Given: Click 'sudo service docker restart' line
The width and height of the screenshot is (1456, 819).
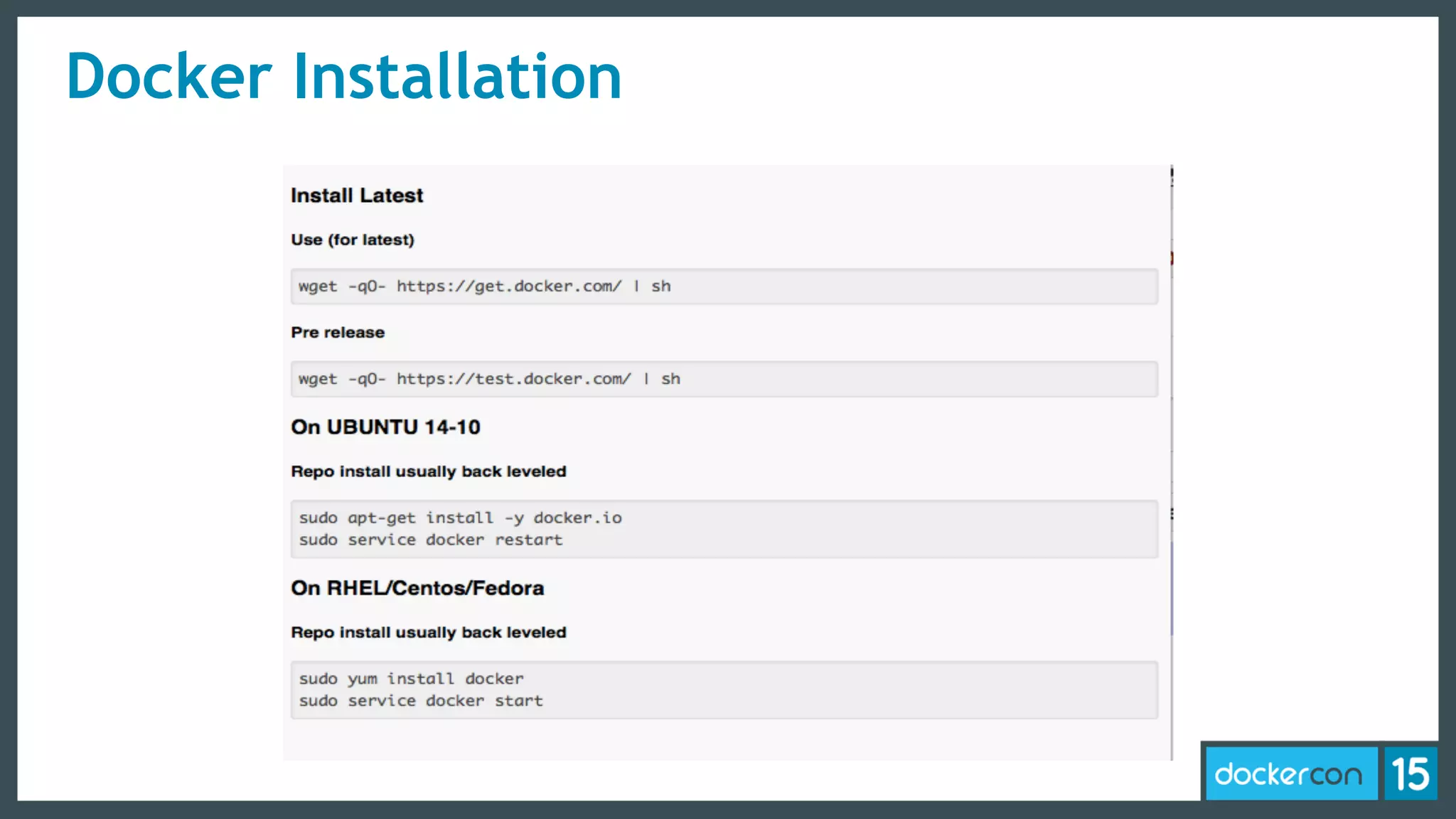Looking at the screenshot, I should tap(431, 540).
